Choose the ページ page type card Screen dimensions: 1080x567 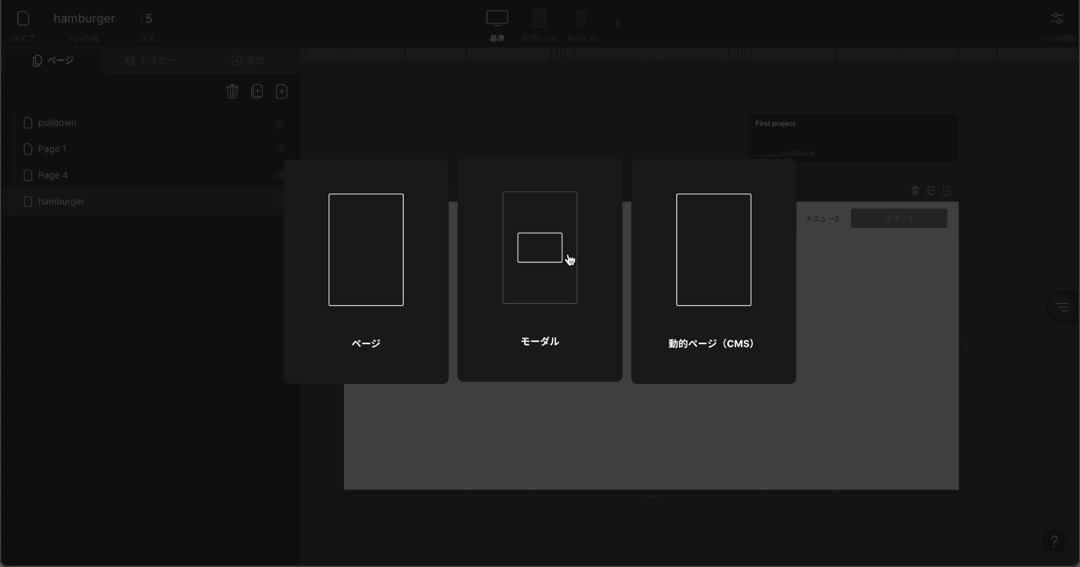366,271
